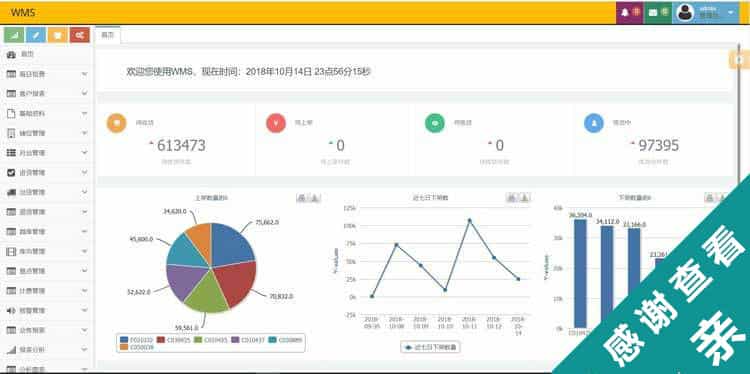Click the green chart quick-access button
The image size is (750, 374).
point(14,35)
